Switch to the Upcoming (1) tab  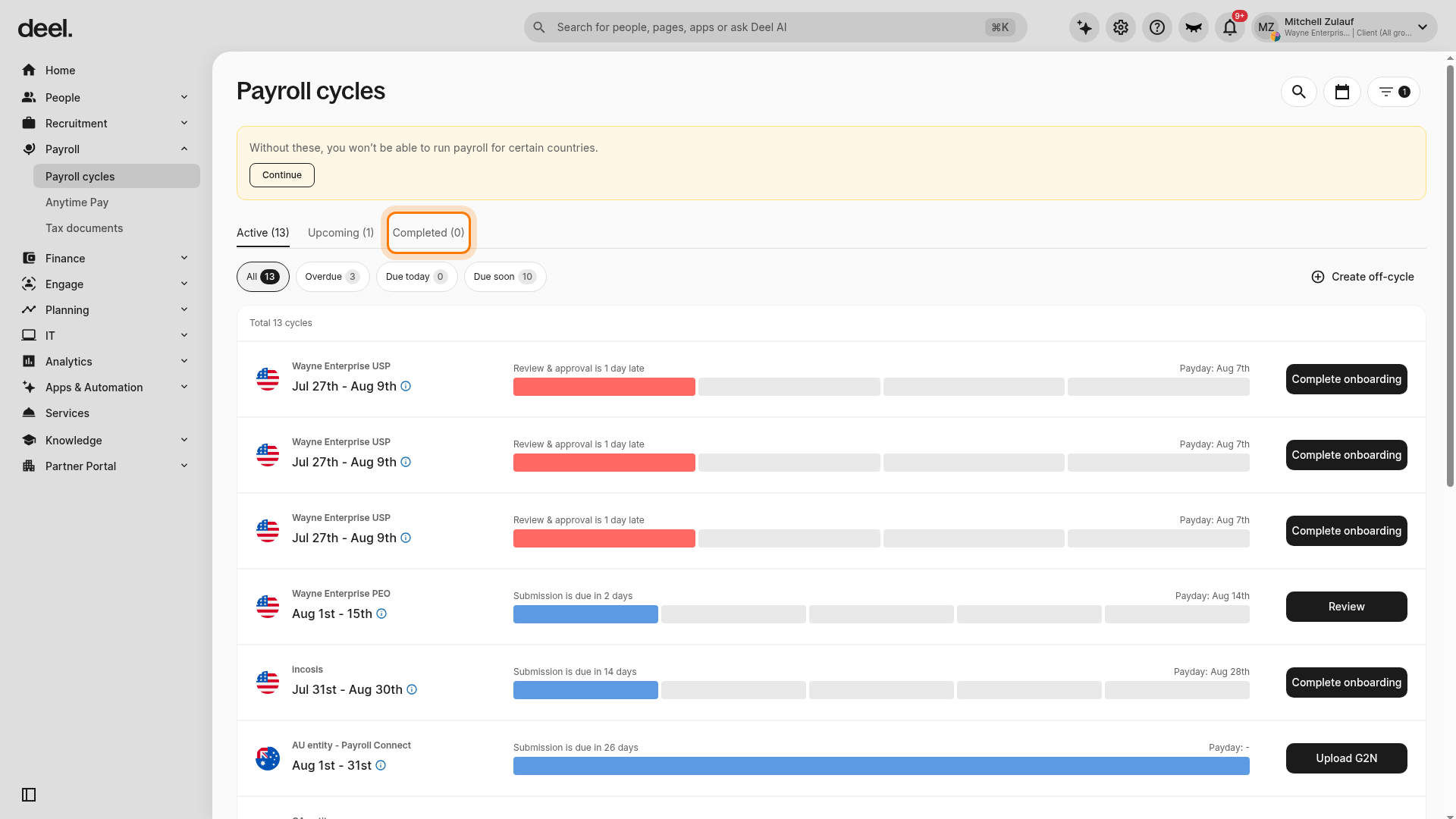click(340, 233)
